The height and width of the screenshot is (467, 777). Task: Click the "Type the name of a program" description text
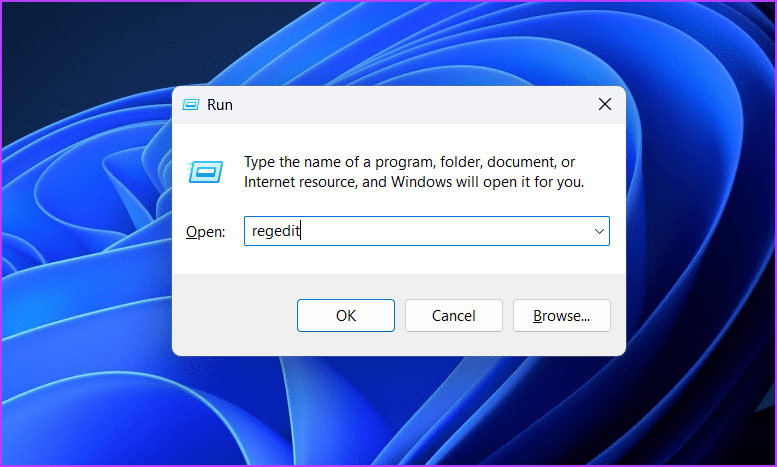click(x=414, y=172)
